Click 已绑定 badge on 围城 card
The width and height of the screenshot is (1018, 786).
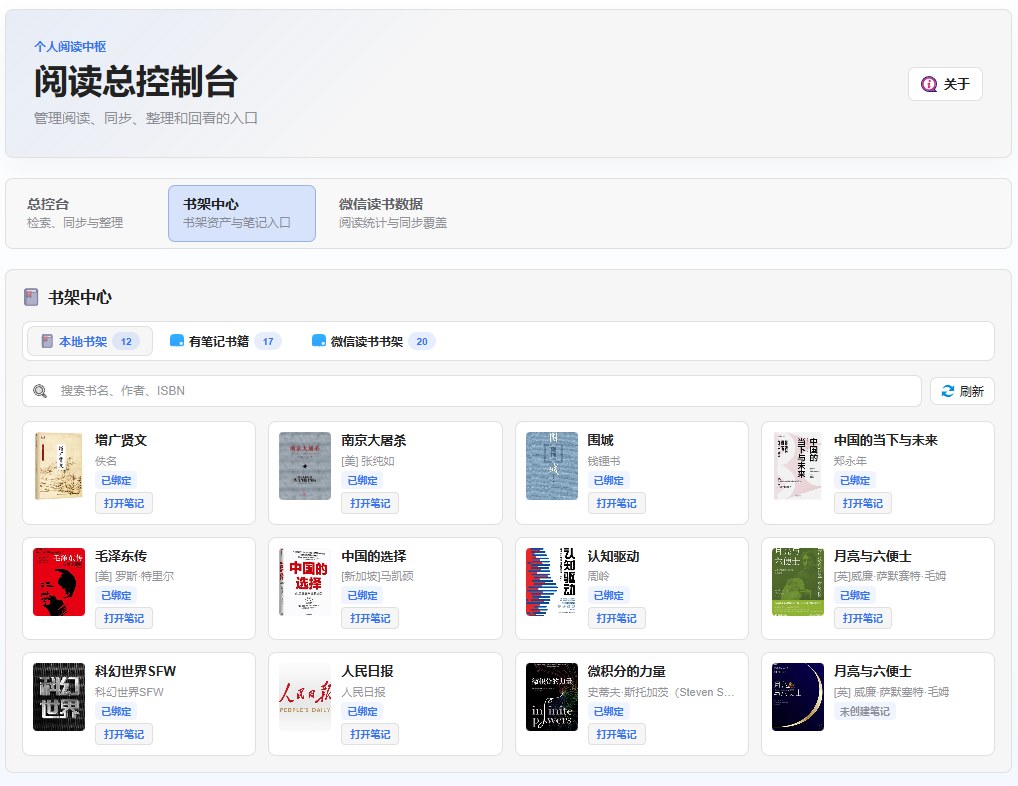[x=609, y=480]
